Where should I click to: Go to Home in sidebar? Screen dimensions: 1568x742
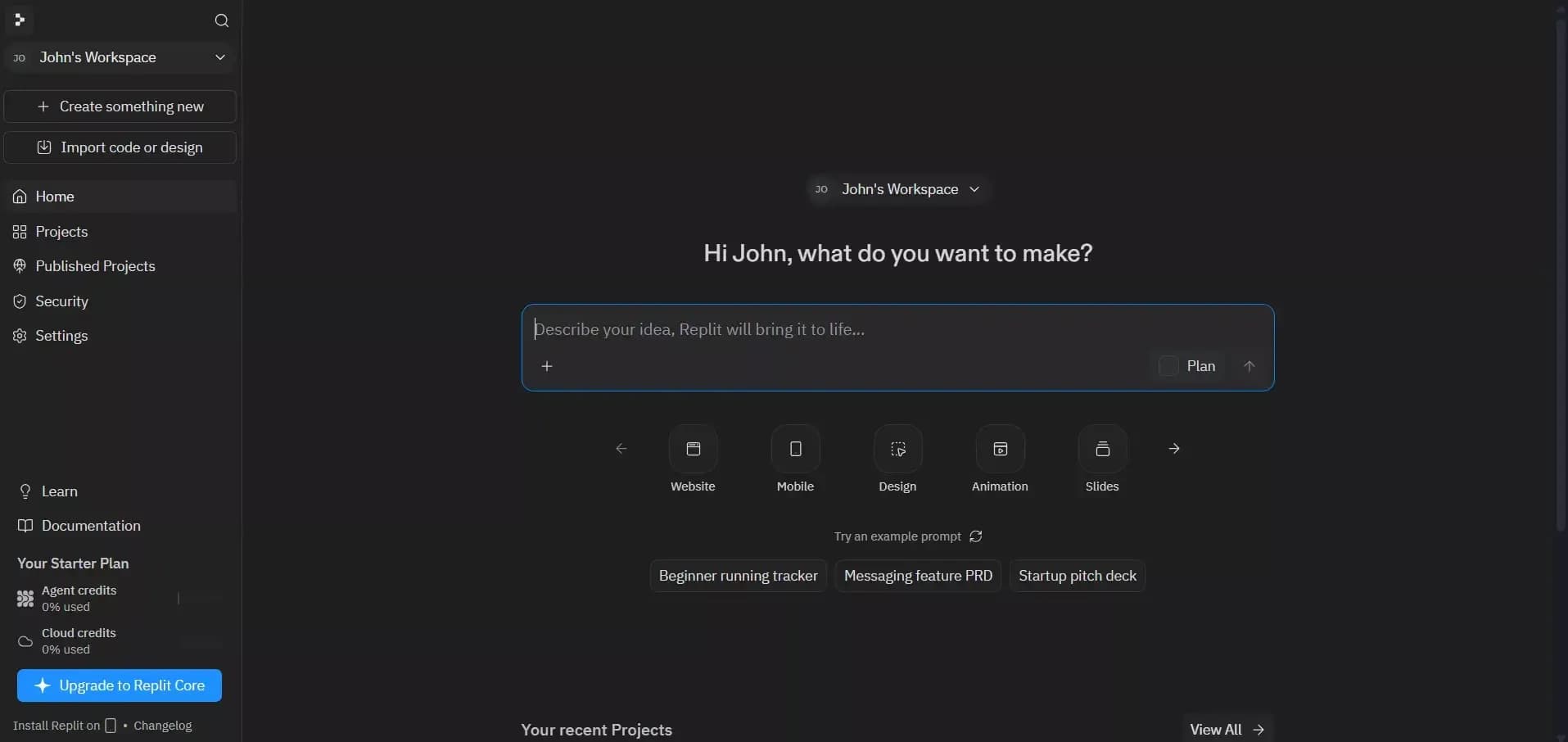tap(120, 197)
